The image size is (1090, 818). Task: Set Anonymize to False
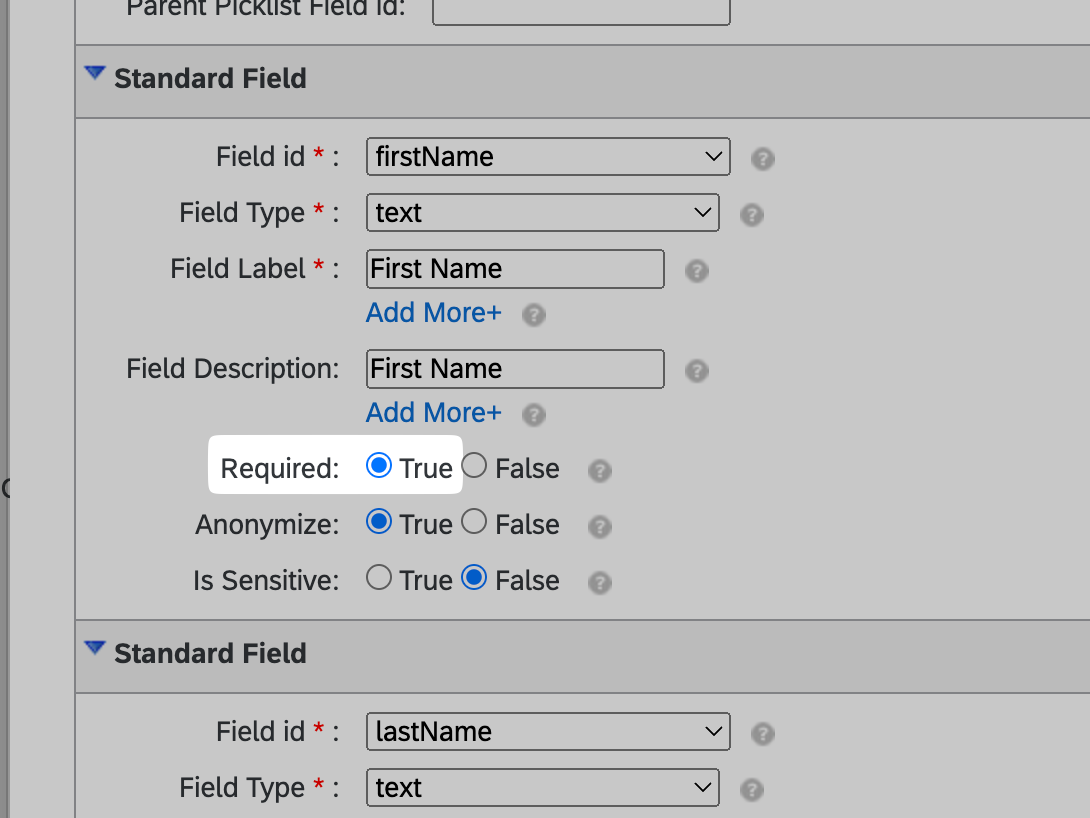pos(475,522)
